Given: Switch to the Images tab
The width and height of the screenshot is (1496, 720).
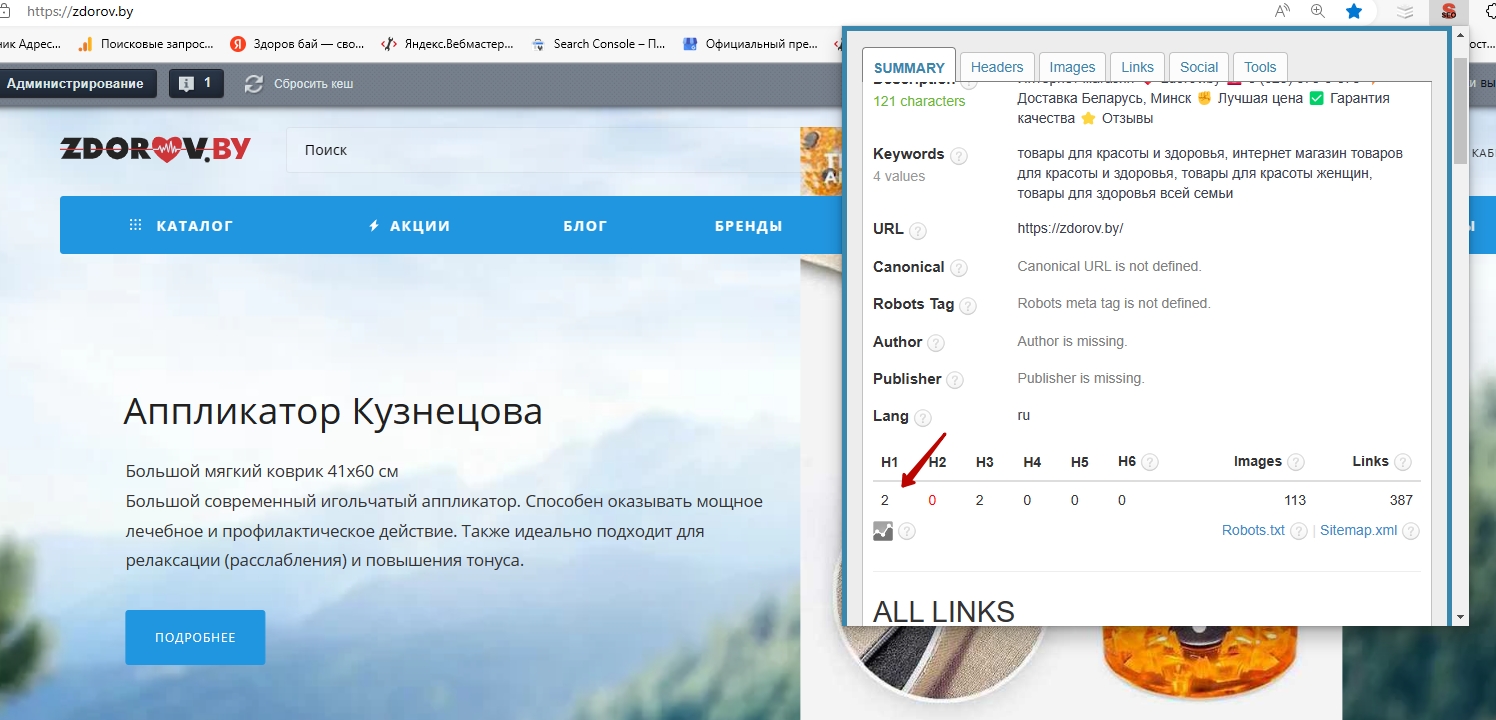Looking at the screenshot, I should pos(1072,67).
